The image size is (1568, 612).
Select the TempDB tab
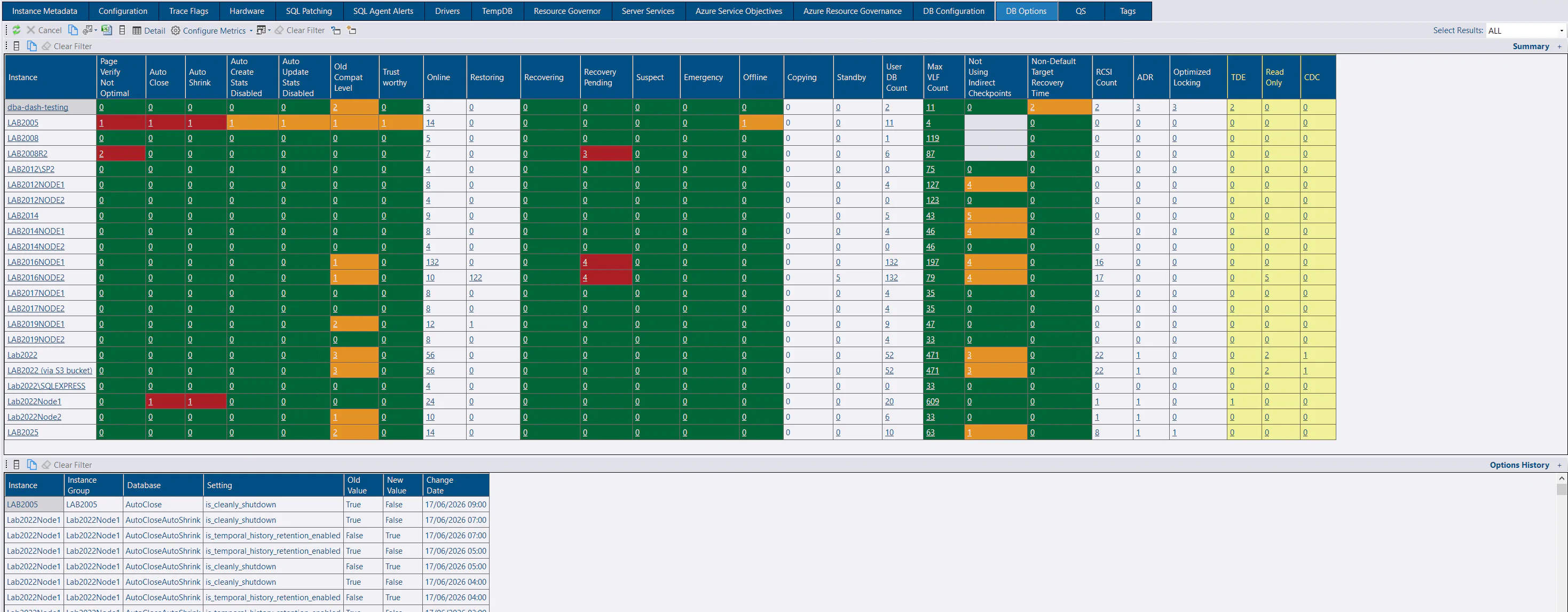[497, 11]
